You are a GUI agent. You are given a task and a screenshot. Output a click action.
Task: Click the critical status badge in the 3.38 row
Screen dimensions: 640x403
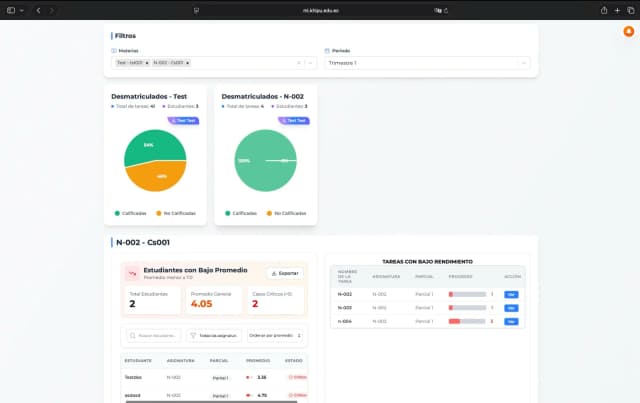click(298, 377)
